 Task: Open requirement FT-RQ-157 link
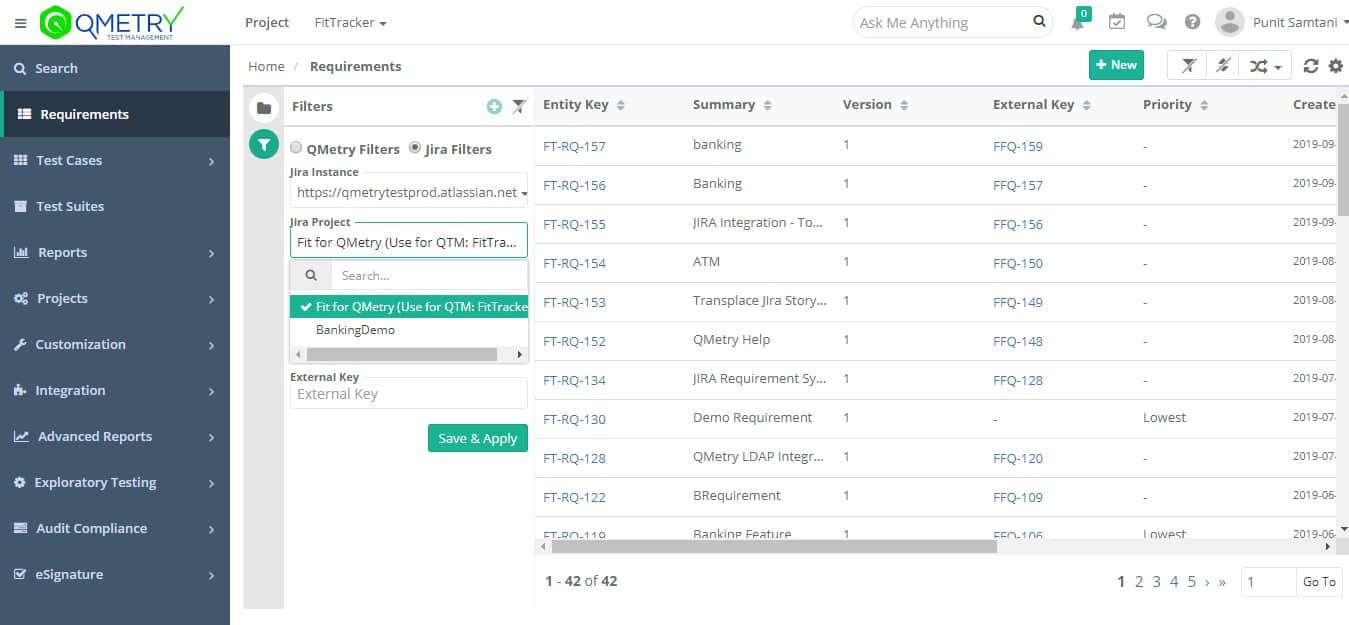pyautogui.click(x=574, y=146)
